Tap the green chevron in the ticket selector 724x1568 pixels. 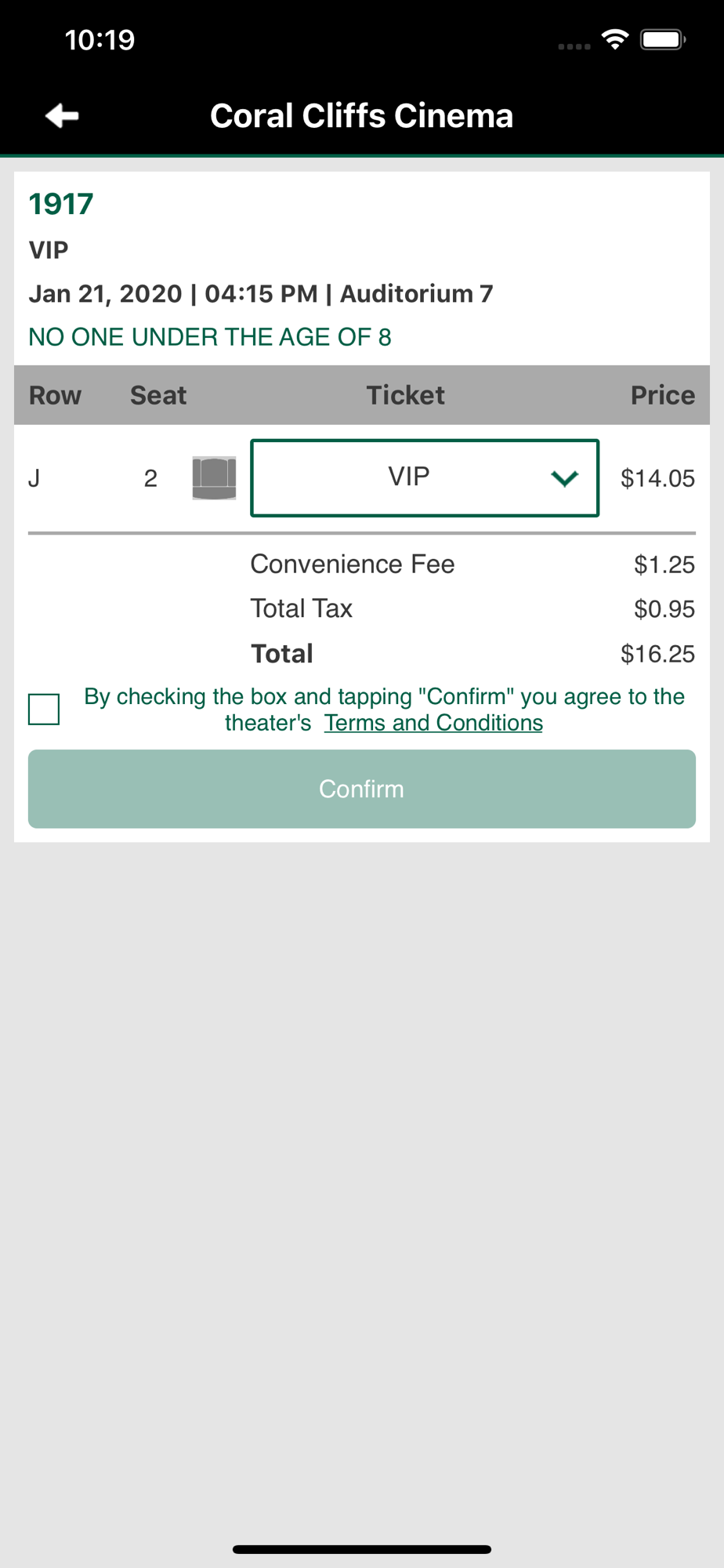coord(564,478)
